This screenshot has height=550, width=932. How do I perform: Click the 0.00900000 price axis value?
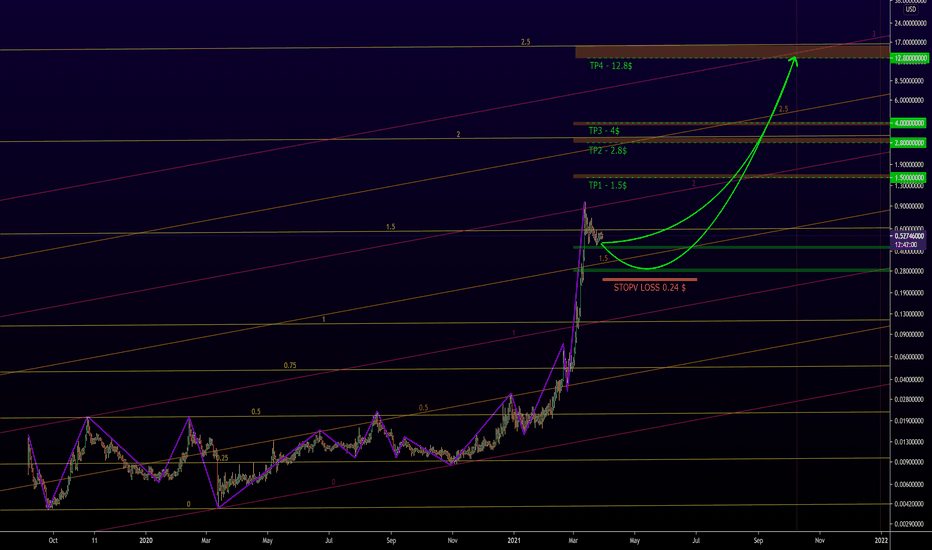coord(910,463)
